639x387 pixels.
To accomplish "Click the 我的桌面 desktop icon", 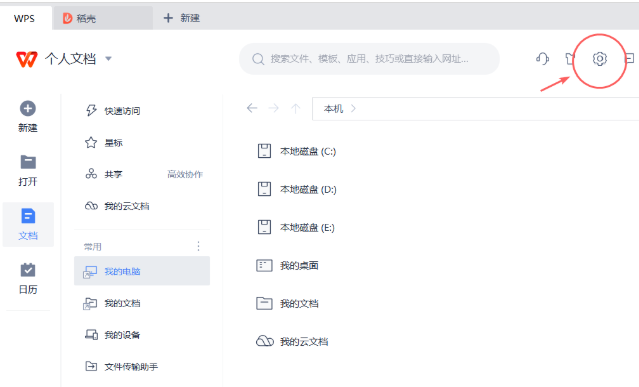I will click(264, 265).
